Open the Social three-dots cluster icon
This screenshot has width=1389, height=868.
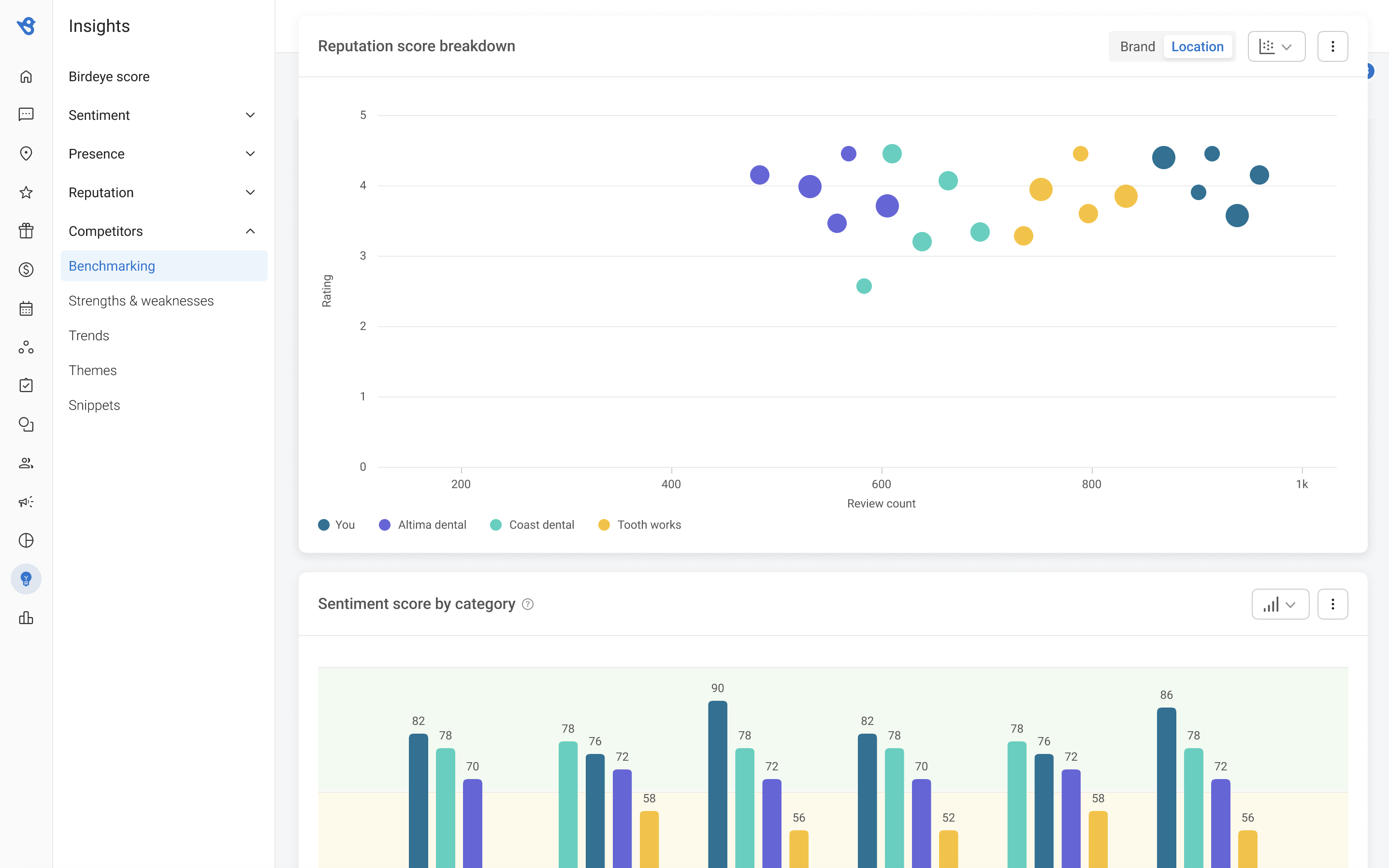pyautogui.click(x=26, y=347)
